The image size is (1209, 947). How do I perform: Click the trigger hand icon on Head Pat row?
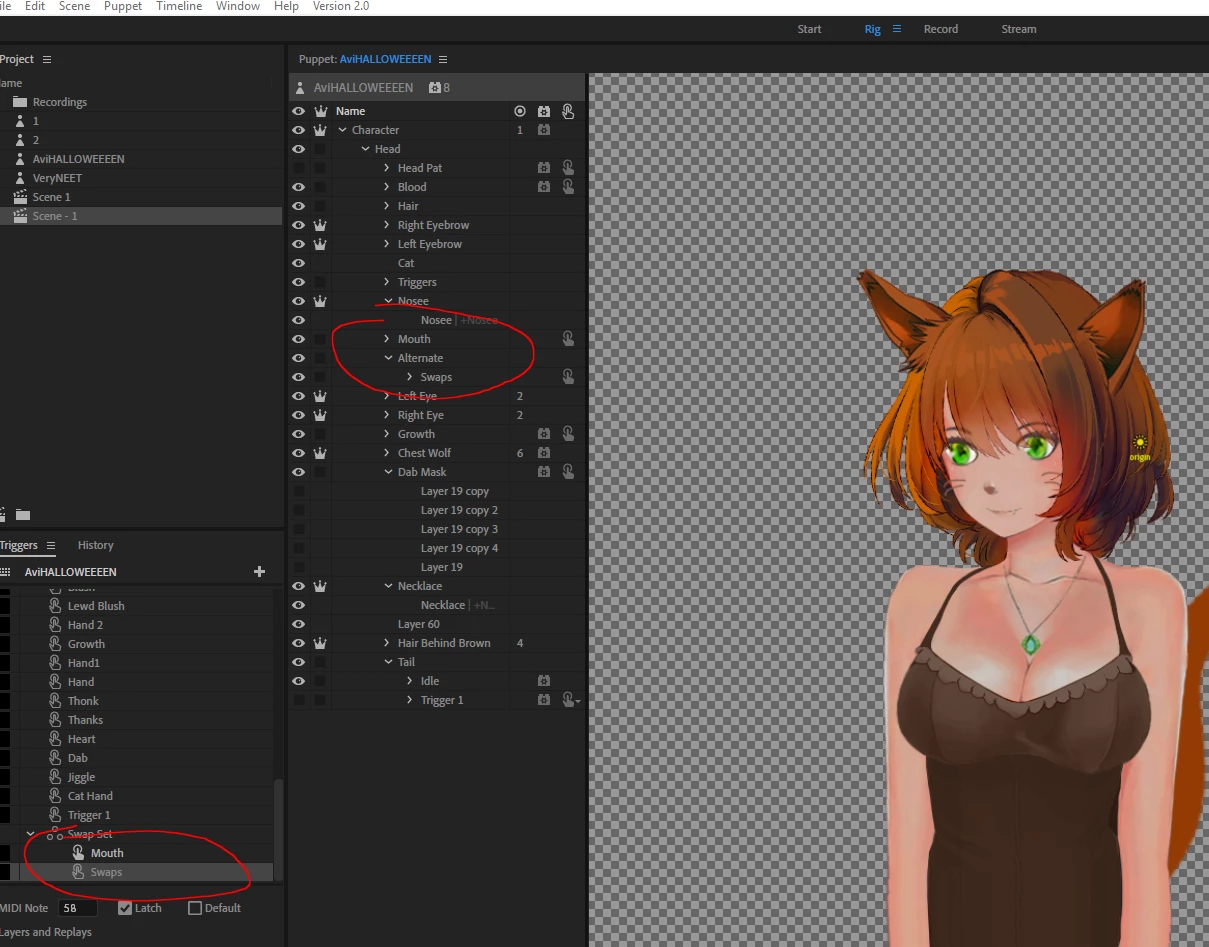coord(568,168)
